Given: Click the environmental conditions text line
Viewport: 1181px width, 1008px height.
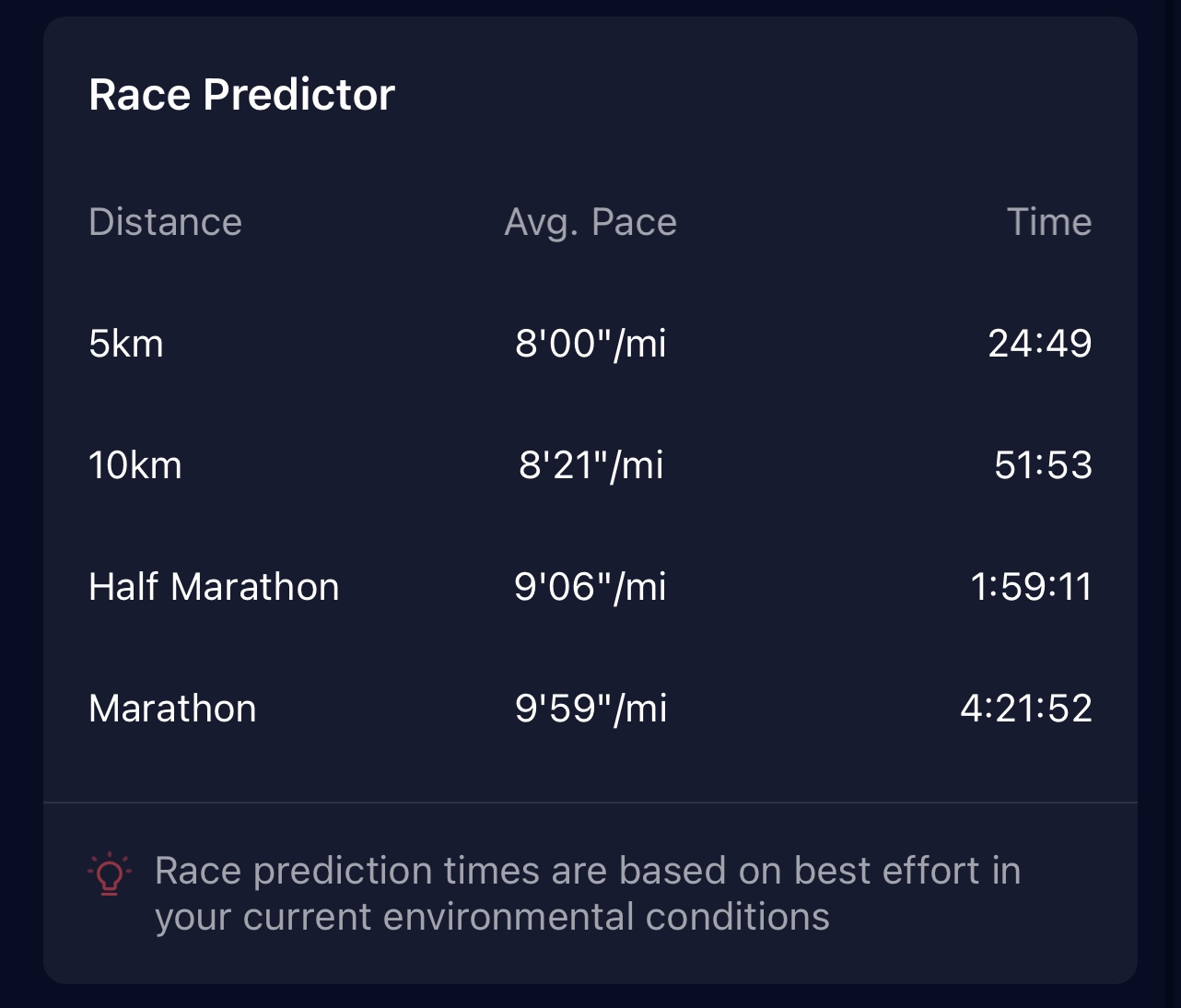Looking at the screenshot, I should 492,917.
